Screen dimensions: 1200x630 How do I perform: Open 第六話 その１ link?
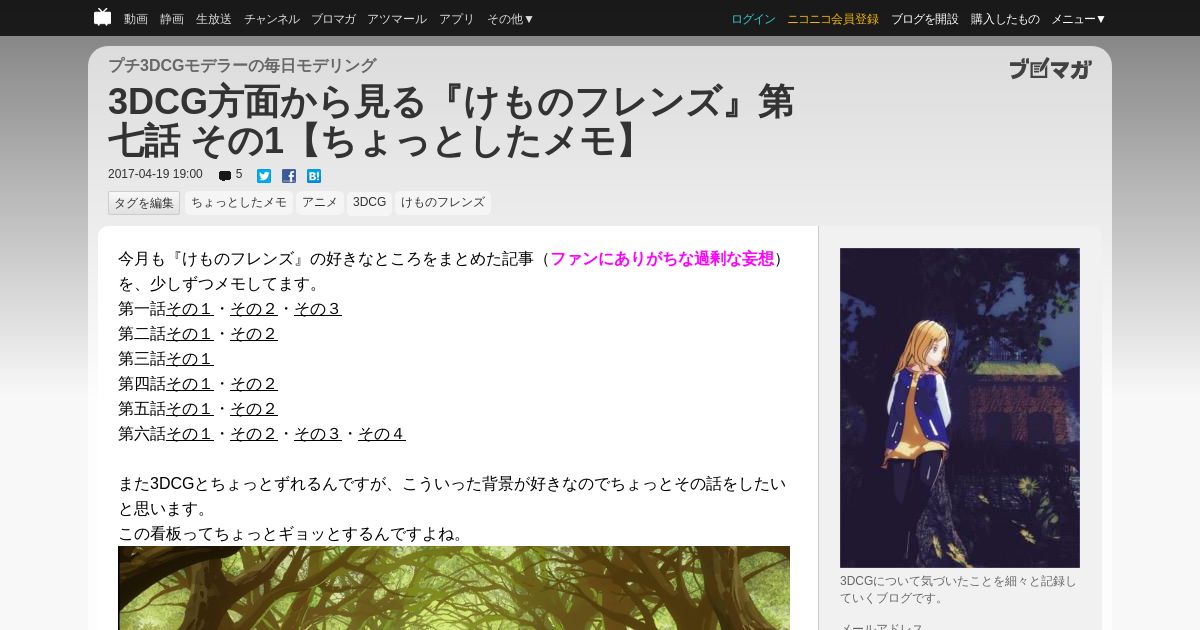coord(190,434)
